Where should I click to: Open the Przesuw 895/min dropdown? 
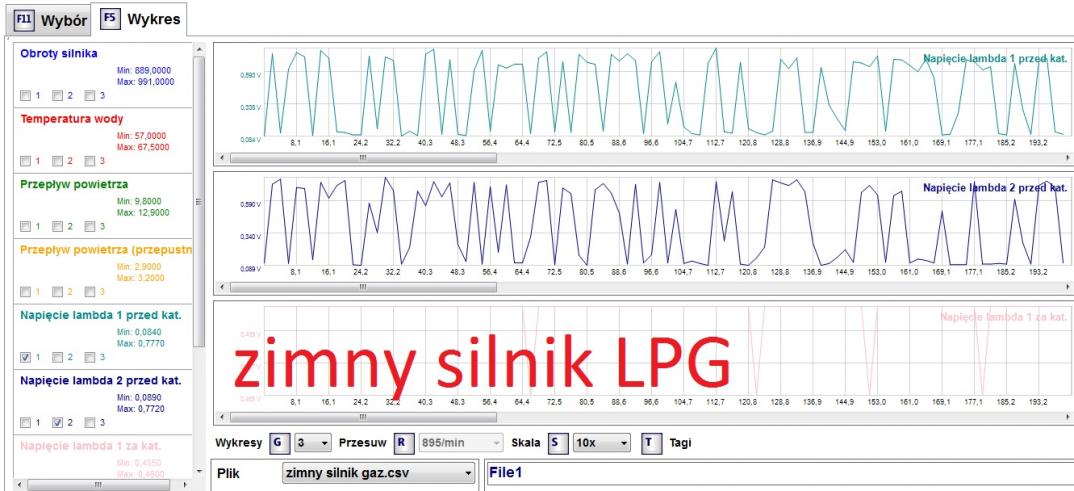tap(461, 442)
